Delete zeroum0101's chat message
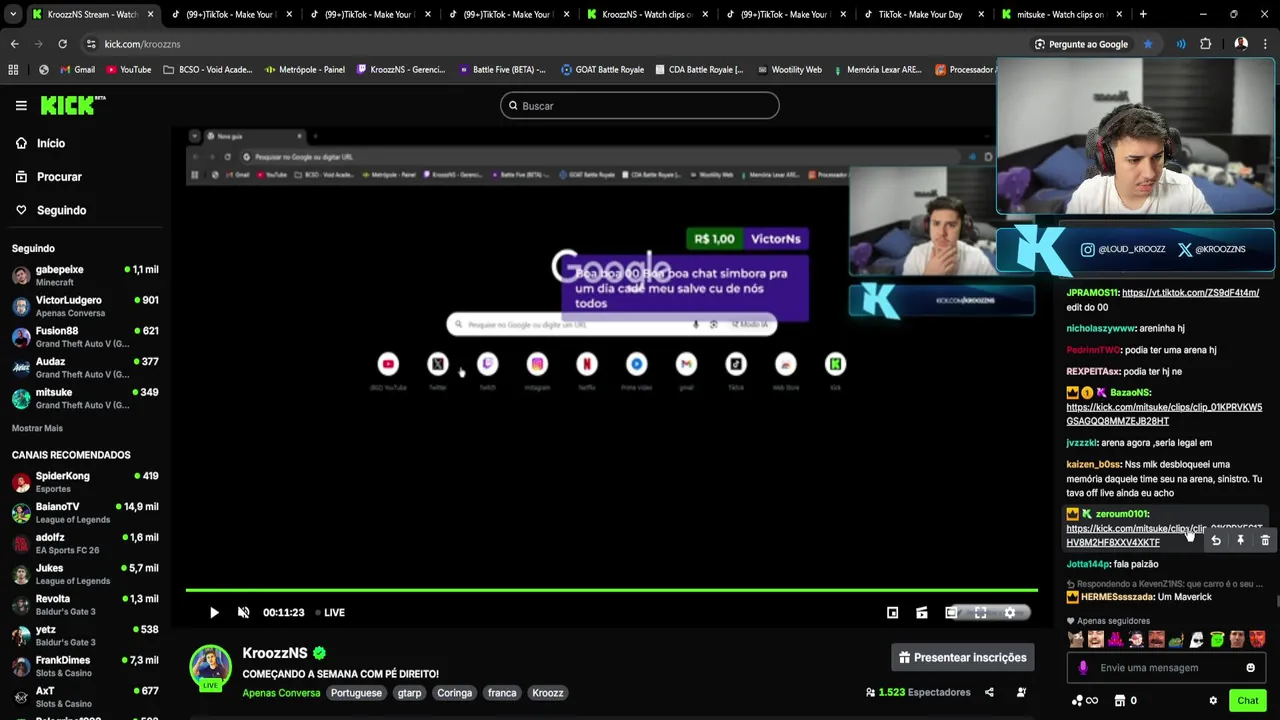Viewport: 1280px width, 720px height. (1265, 541)
